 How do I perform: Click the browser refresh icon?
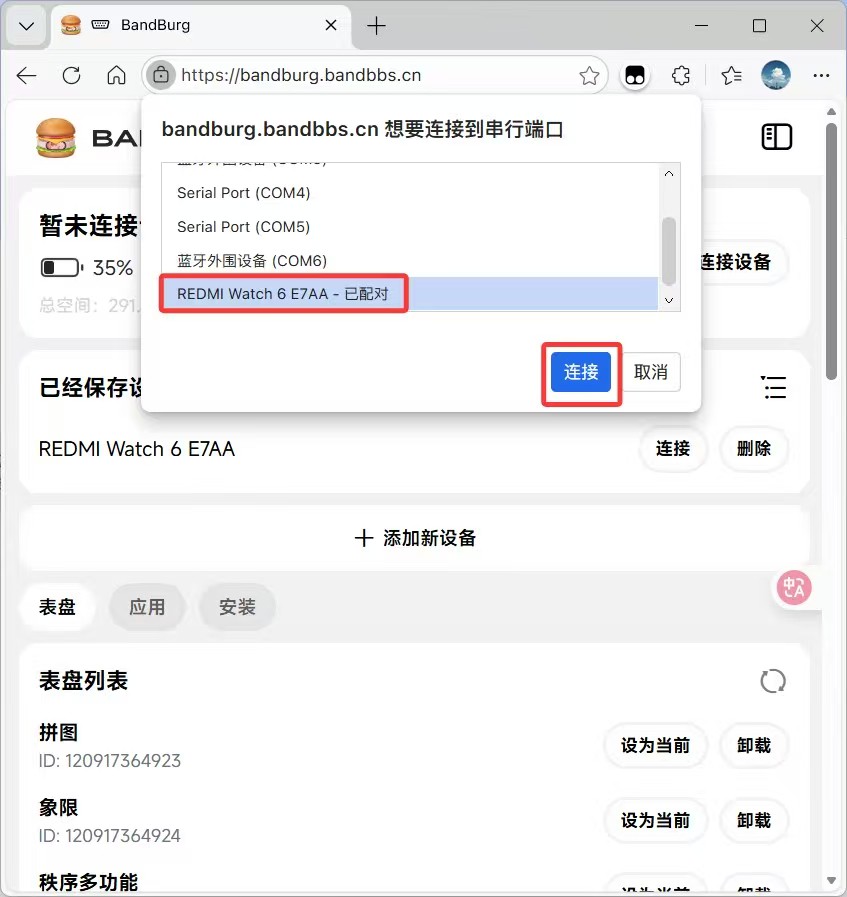click(71, 76)
